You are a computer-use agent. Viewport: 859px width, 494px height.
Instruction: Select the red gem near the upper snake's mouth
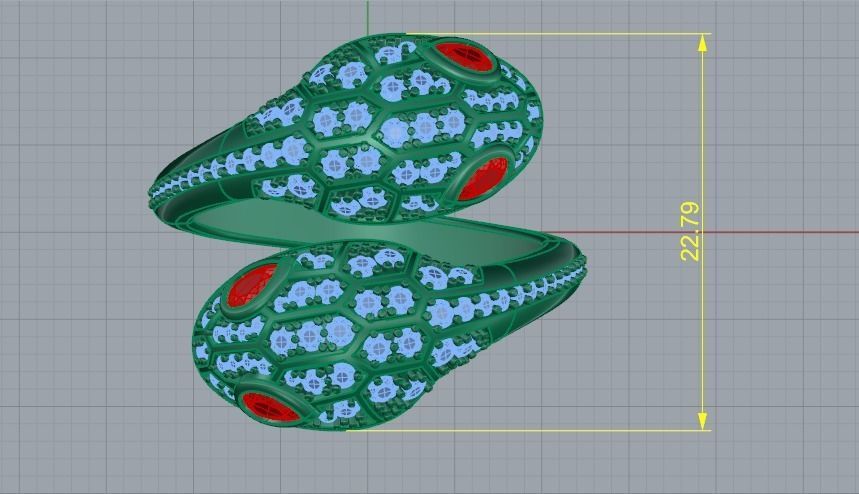[x=484, y=178]
